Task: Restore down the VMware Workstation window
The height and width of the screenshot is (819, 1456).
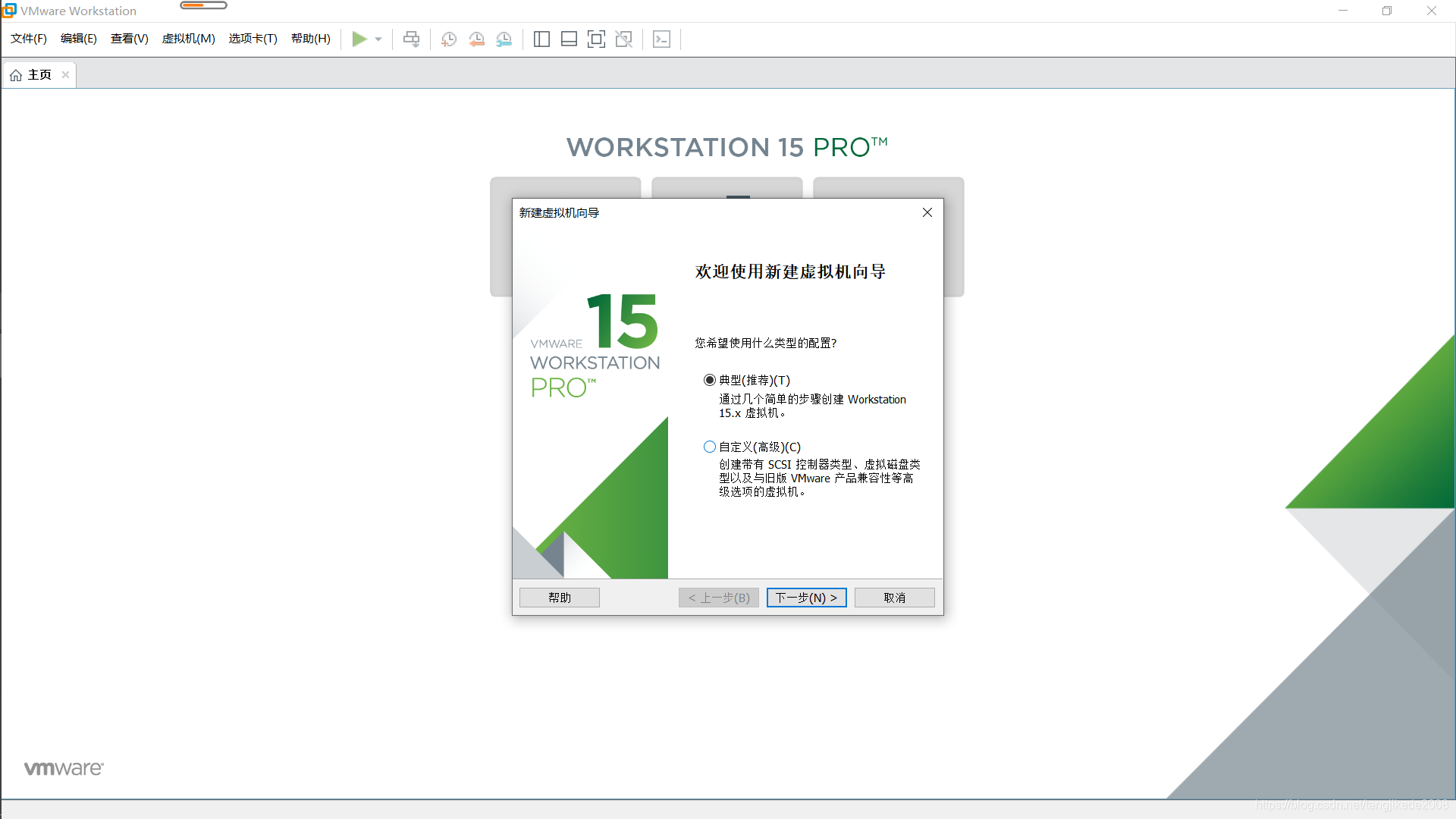Action: click(x=1387, y=11)
